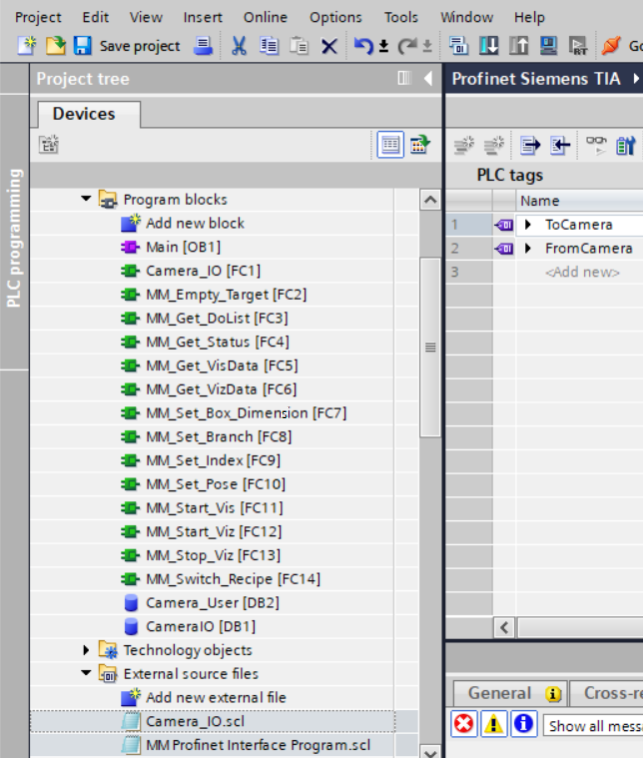Select Main [OB1] block in tree
643x758 pixels.
click(x=183, y=246)
